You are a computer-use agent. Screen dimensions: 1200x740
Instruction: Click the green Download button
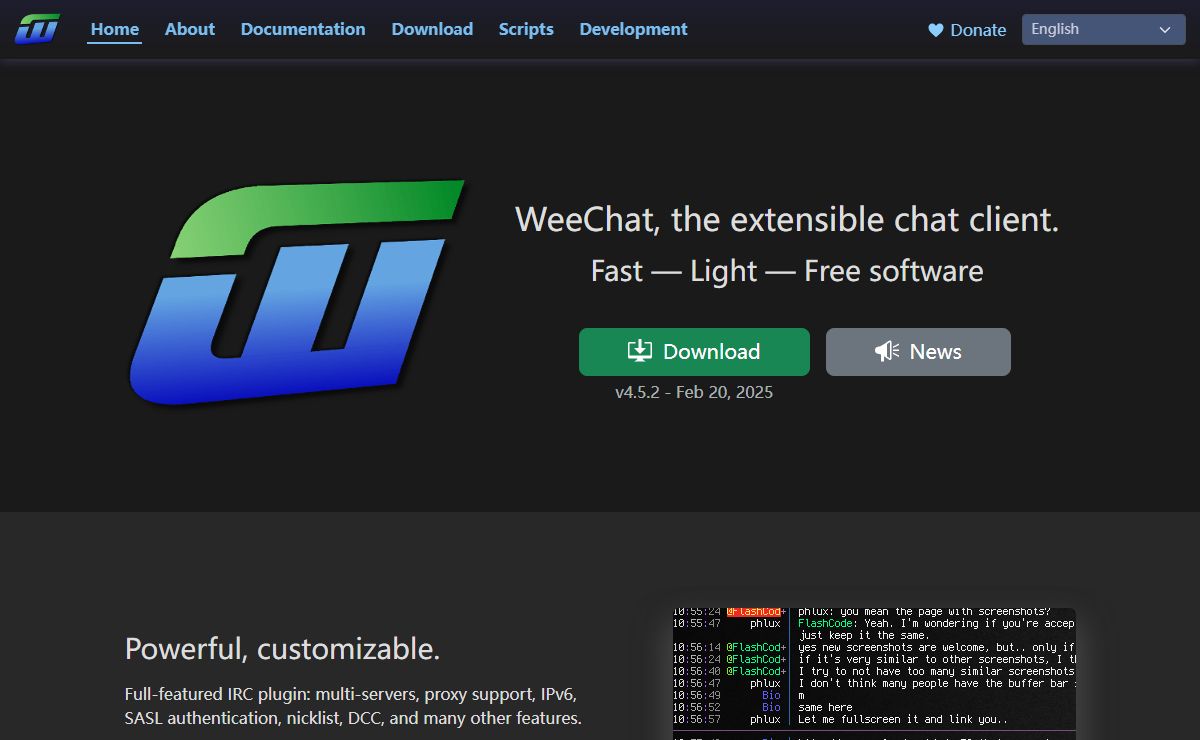click(694, 352)
